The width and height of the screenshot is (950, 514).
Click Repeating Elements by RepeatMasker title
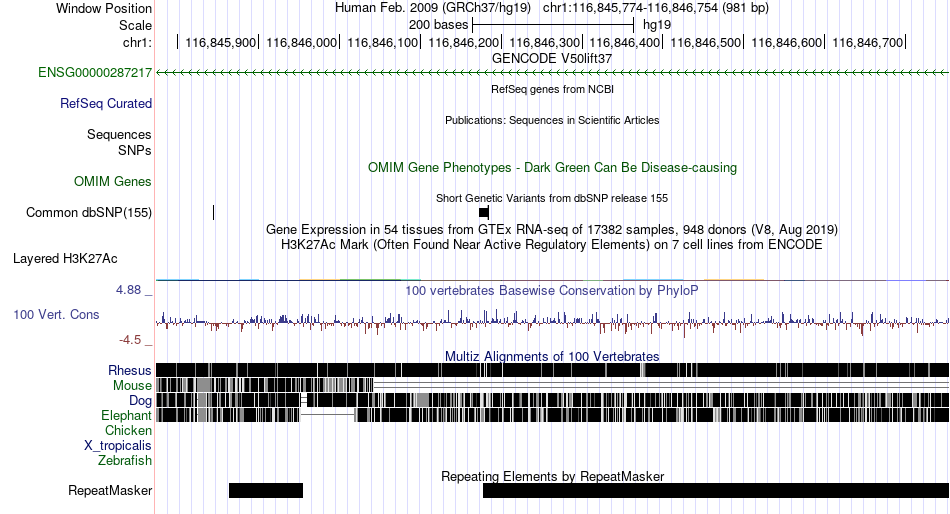(552, 476)
